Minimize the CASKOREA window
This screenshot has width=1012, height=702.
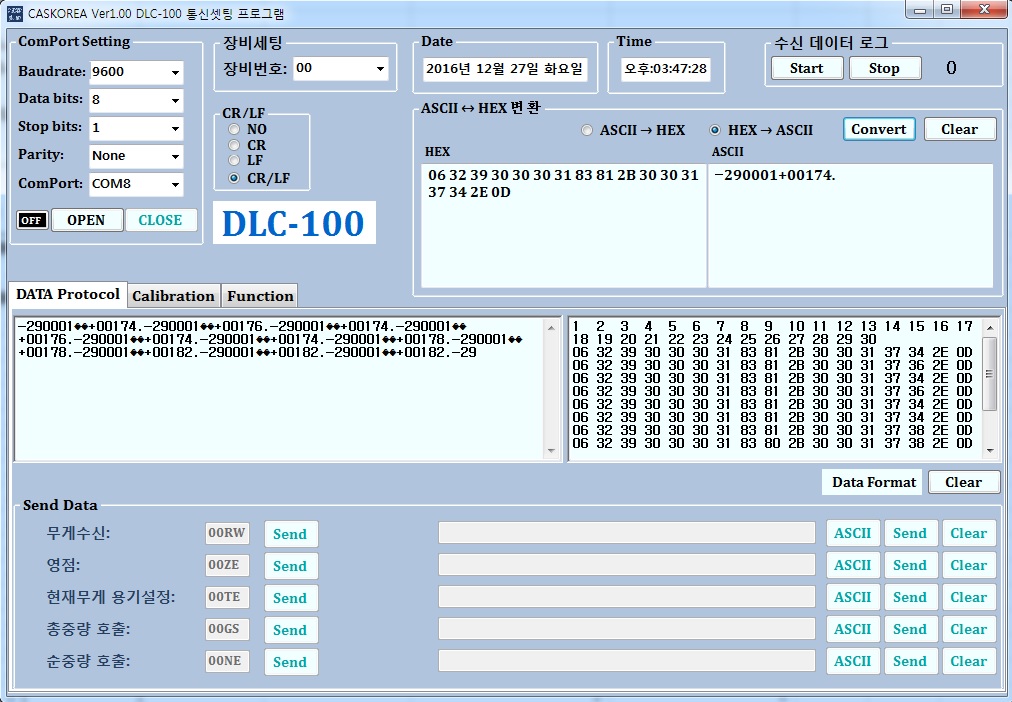click(920, 10)
